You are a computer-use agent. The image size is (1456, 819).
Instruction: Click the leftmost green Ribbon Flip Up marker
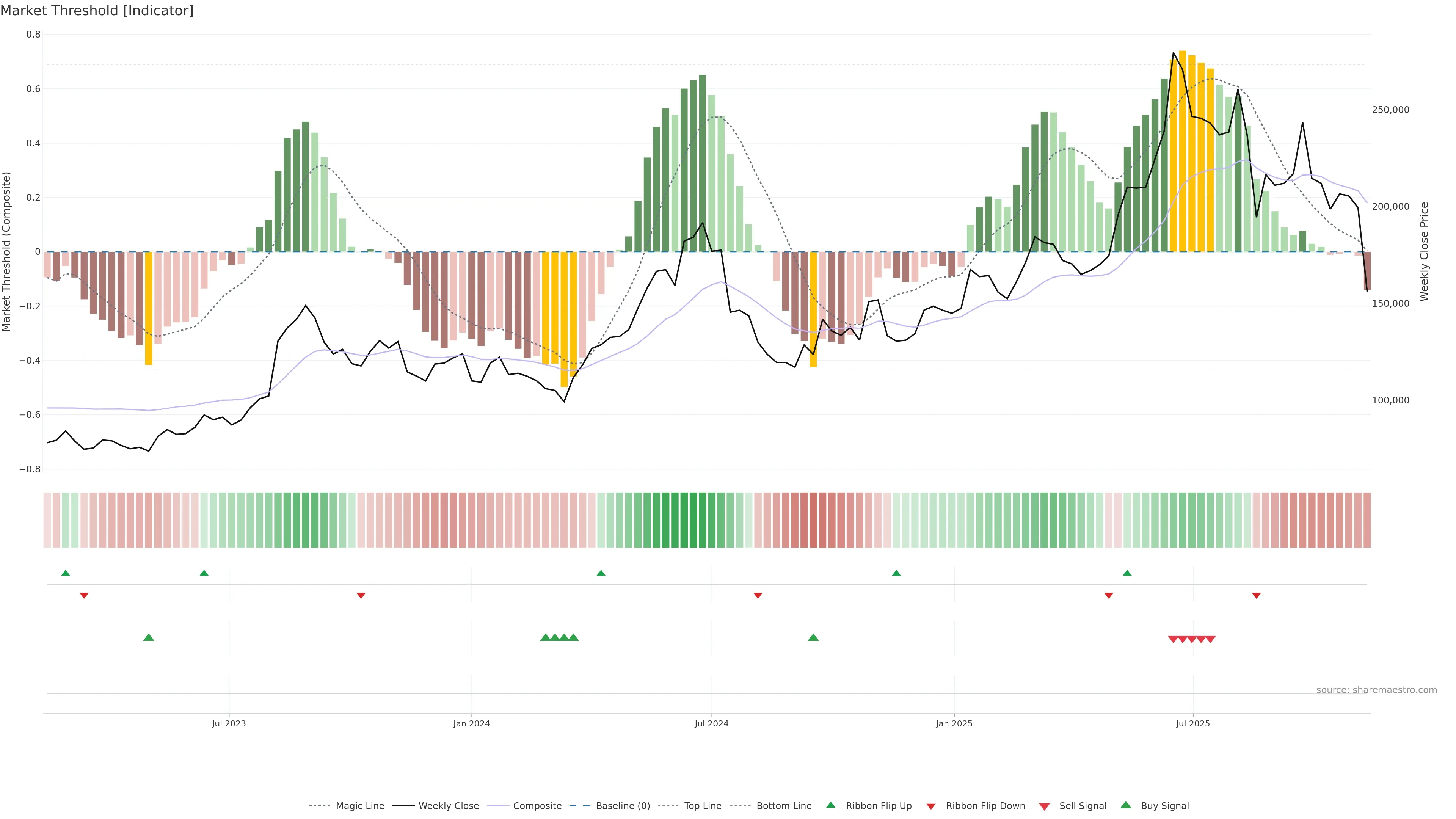tap(66, 573)
